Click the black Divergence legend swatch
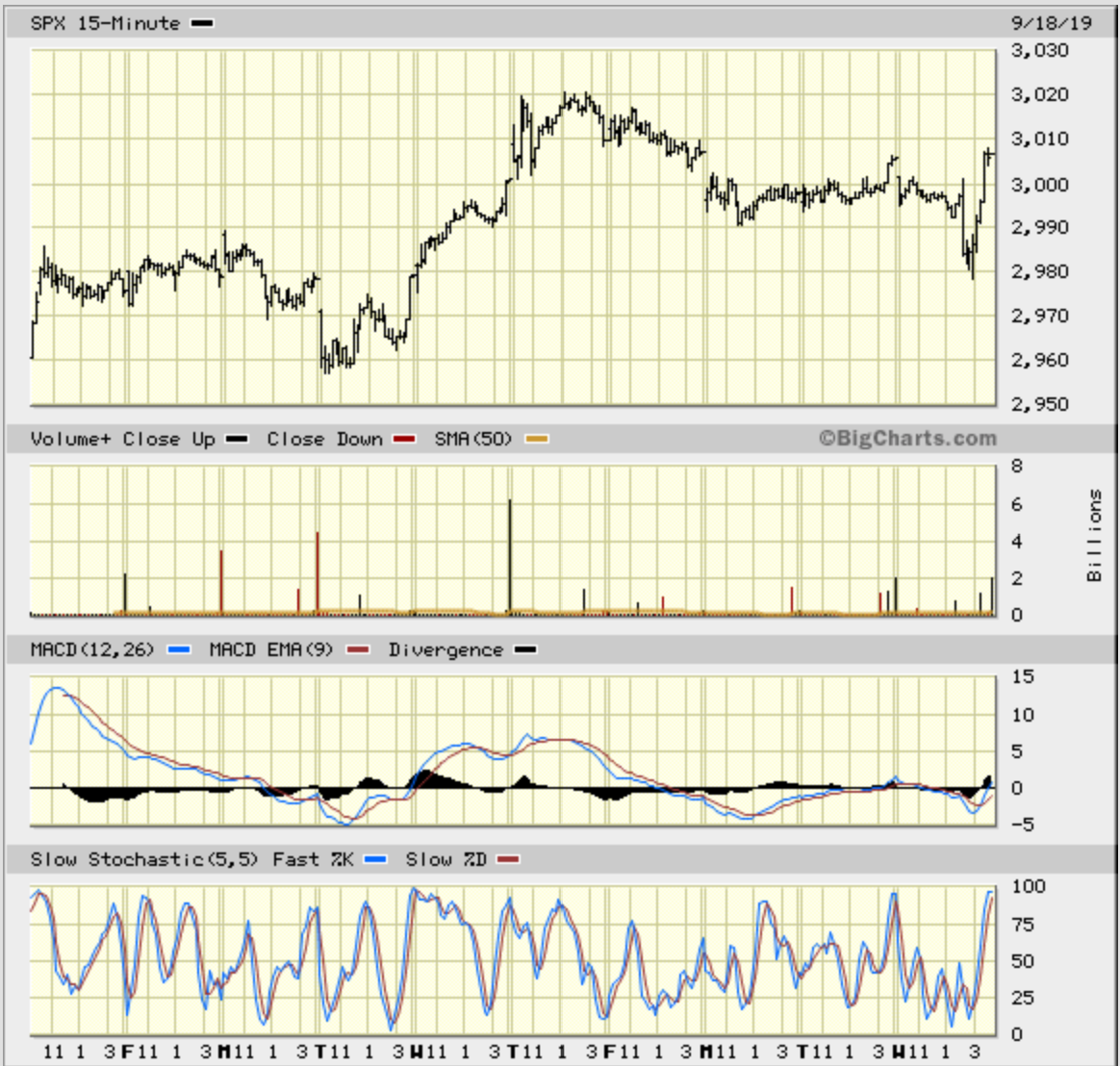 (525, 649)
